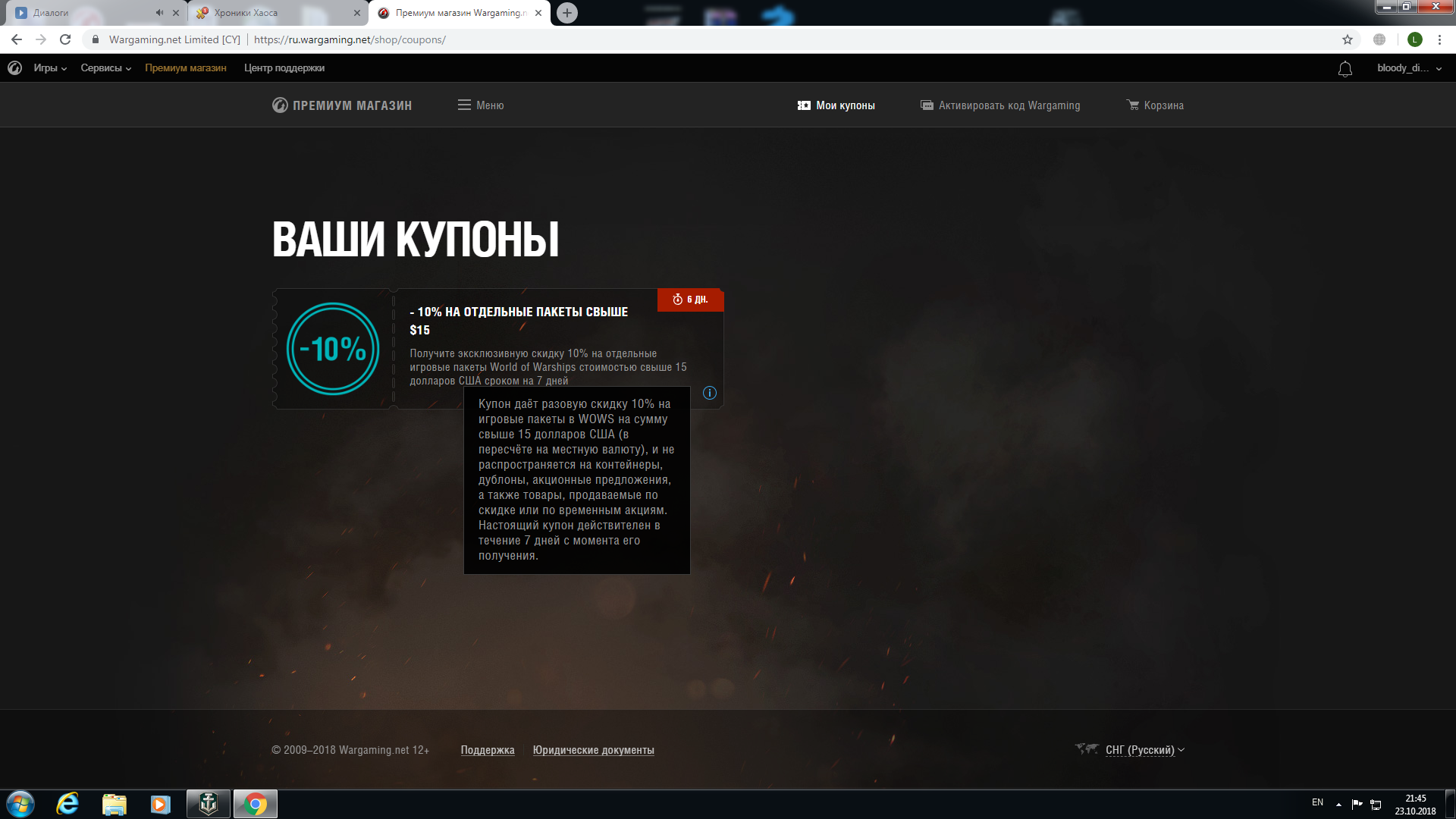The image size is (1456, 819).
Task: Open the Меню hamburger menu
Action: 481,105
